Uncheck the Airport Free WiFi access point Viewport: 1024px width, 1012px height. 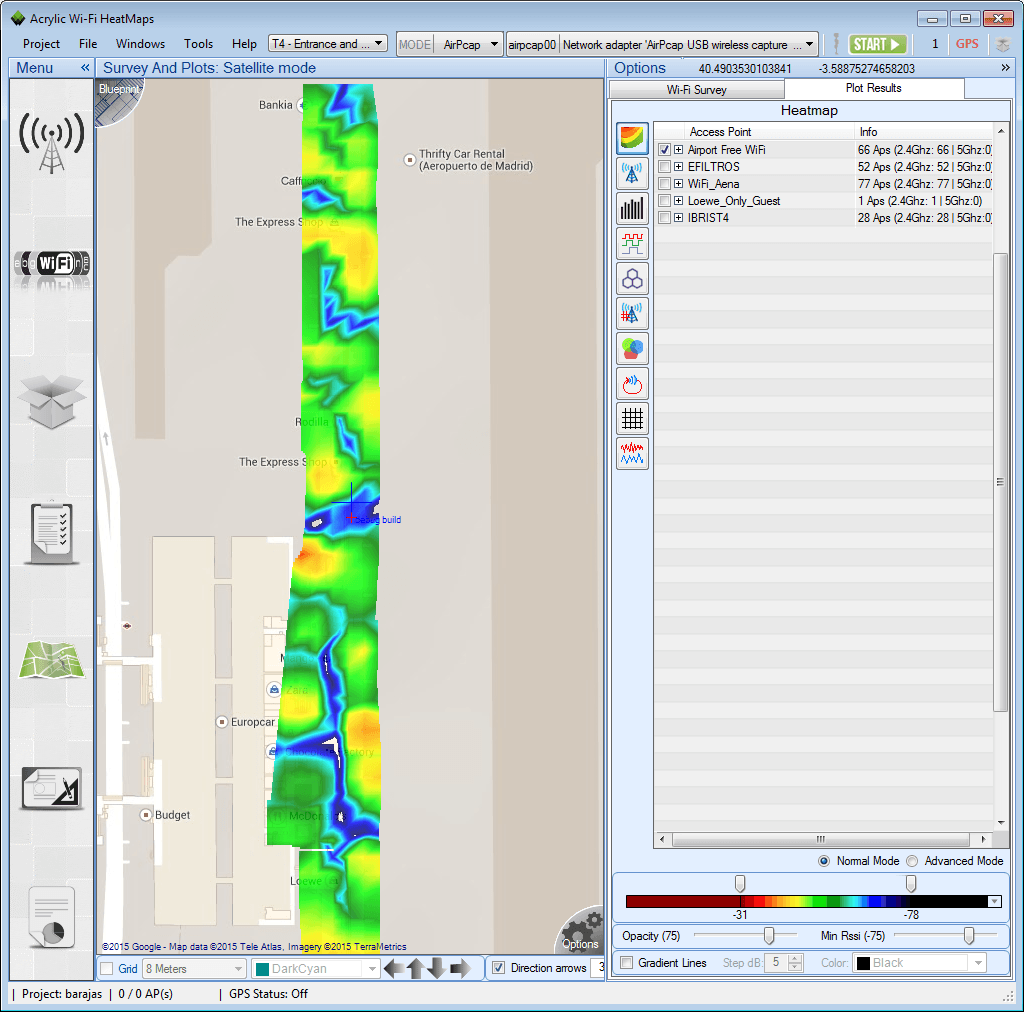665,148
